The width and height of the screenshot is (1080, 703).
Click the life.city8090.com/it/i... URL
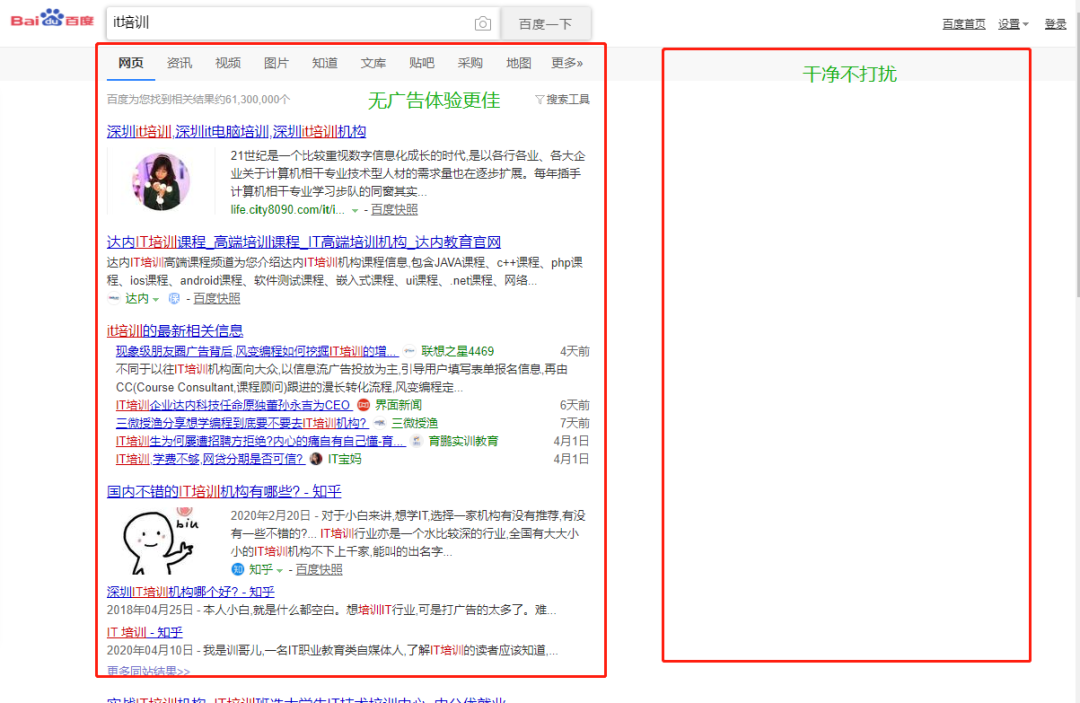pos(287,210)
